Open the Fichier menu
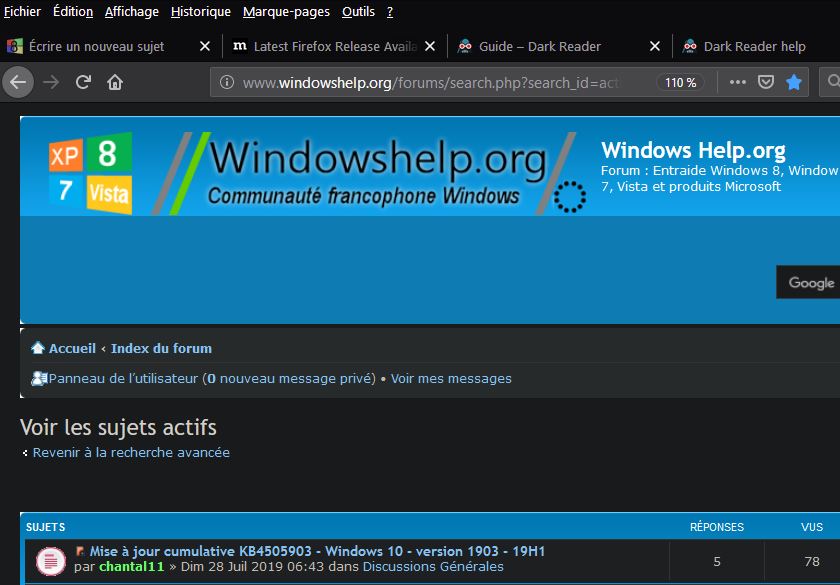This screenshot has height=585, width=840. [22, 11]
